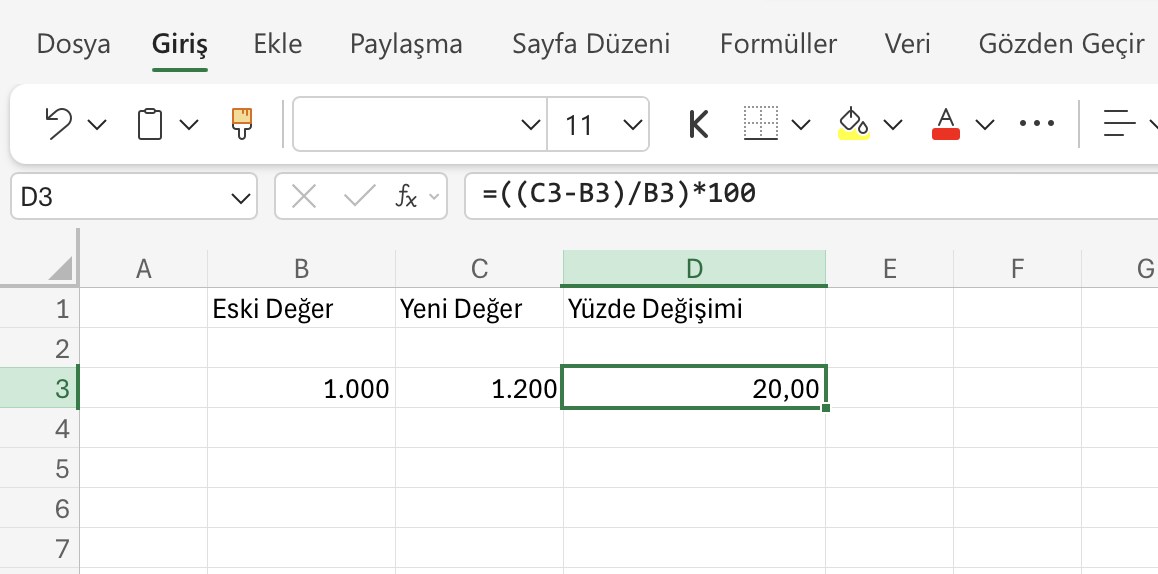Open the three-dots more options menu
The image size is (1158, 574).
point(1037,123)
